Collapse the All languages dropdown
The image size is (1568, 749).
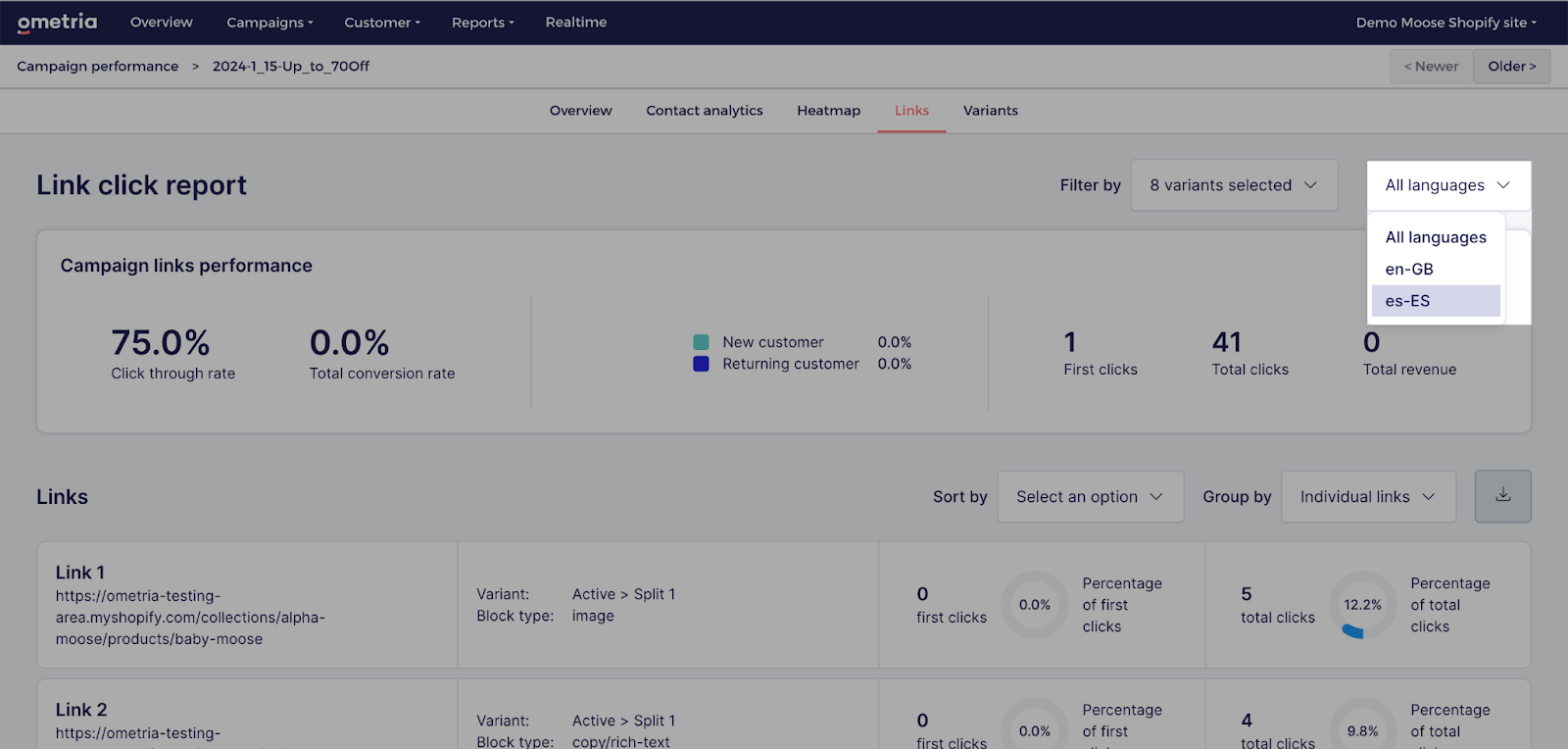[1448, 185]
